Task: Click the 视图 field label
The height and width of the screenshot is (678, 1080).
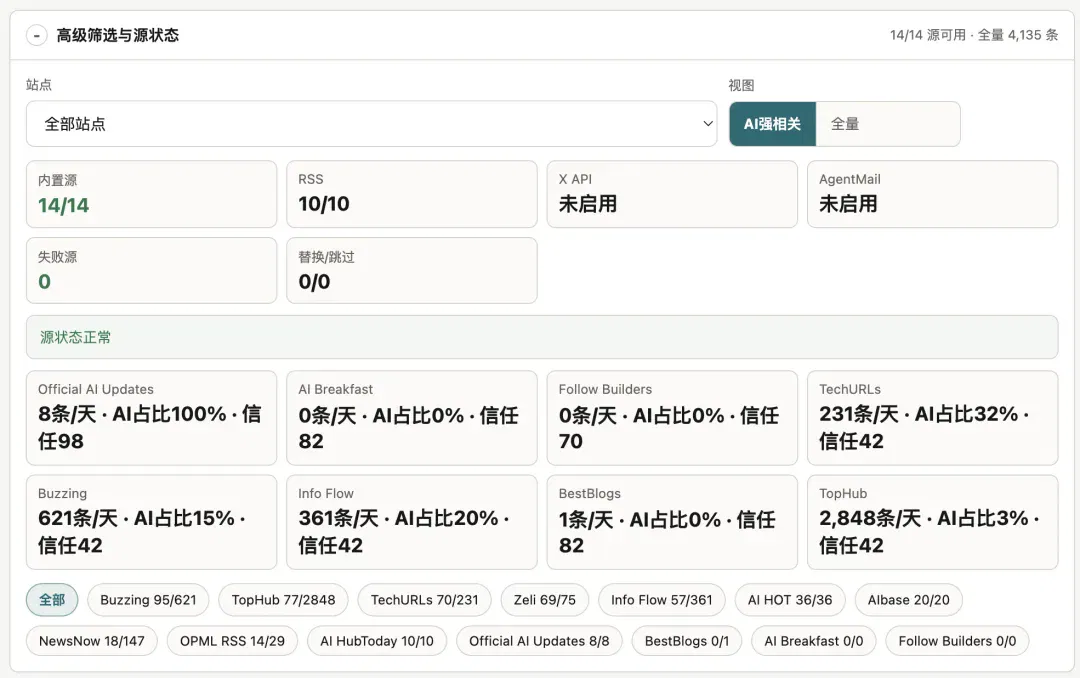Action: (741, 85)
